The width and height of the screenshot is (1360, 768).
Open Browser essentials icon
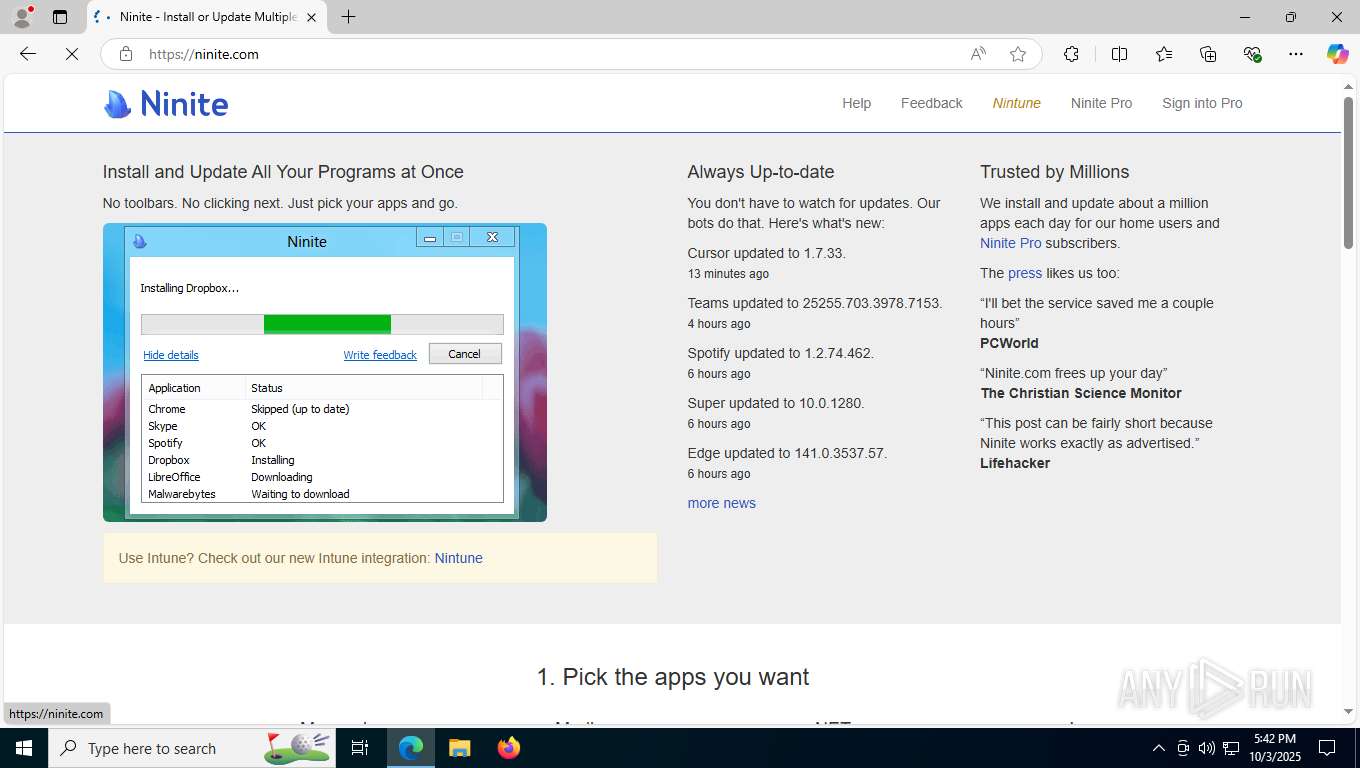(1252, 54)
